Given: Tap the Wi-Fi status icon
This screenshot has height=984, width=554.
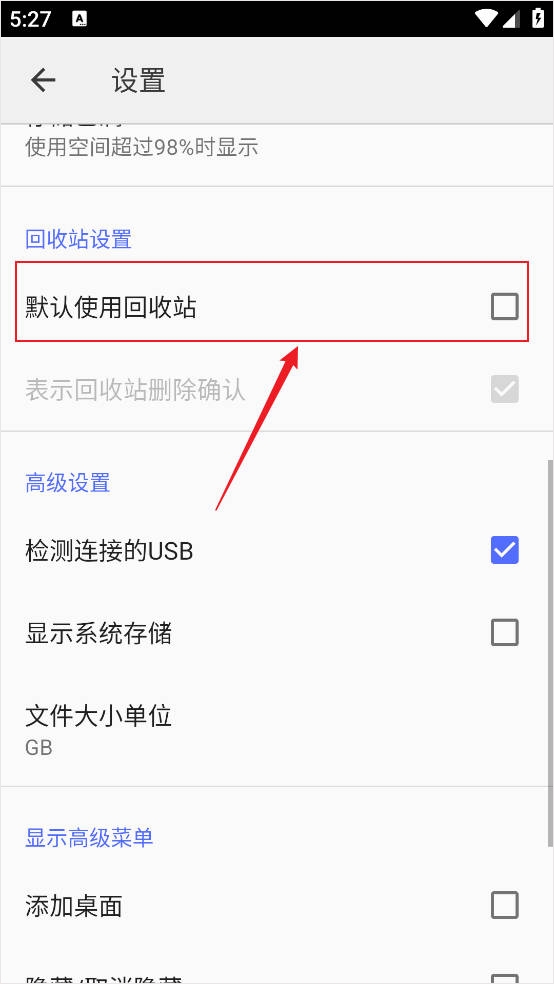Looking at the screenshot, I should [x=486, y=19].
